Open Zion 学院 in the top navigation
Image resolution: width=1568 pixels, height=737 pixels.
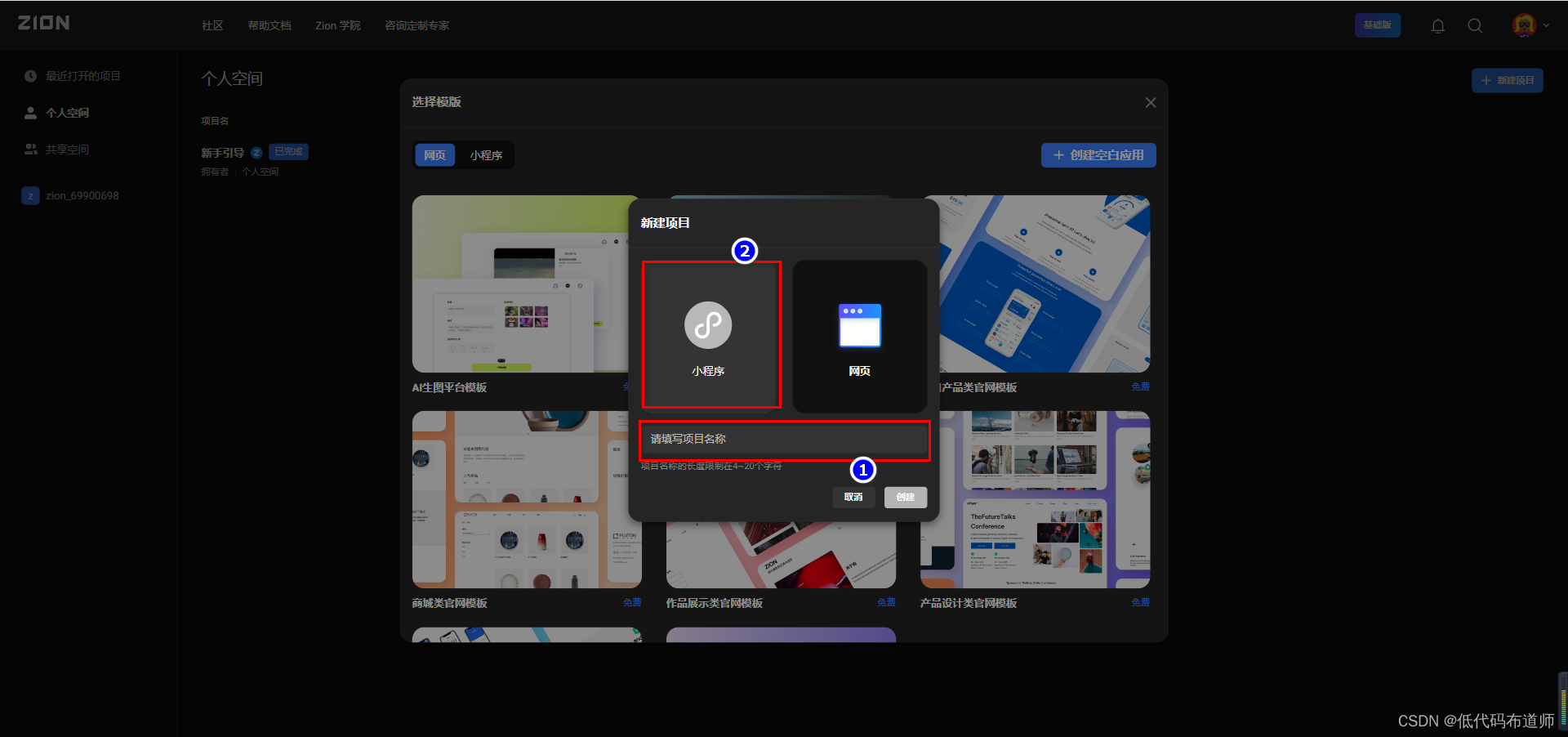pyautogui.click(x=338, y=25)
